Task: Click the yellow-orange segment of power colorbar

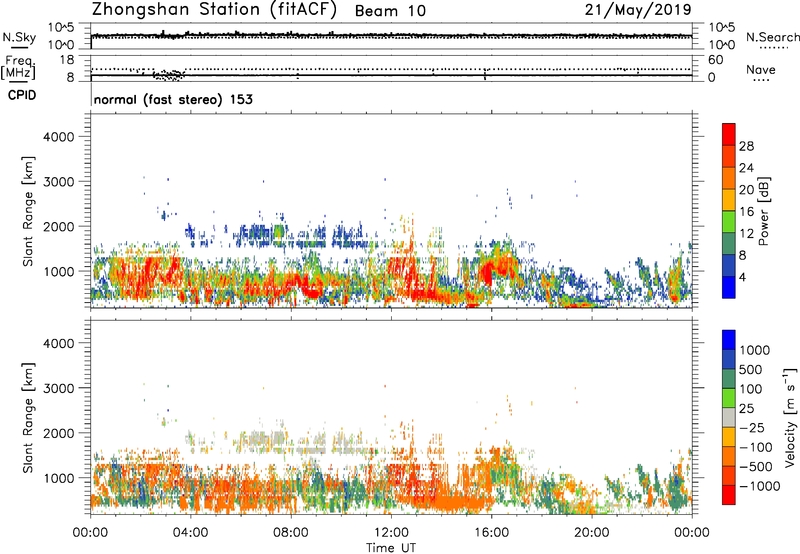Action: 729,200
